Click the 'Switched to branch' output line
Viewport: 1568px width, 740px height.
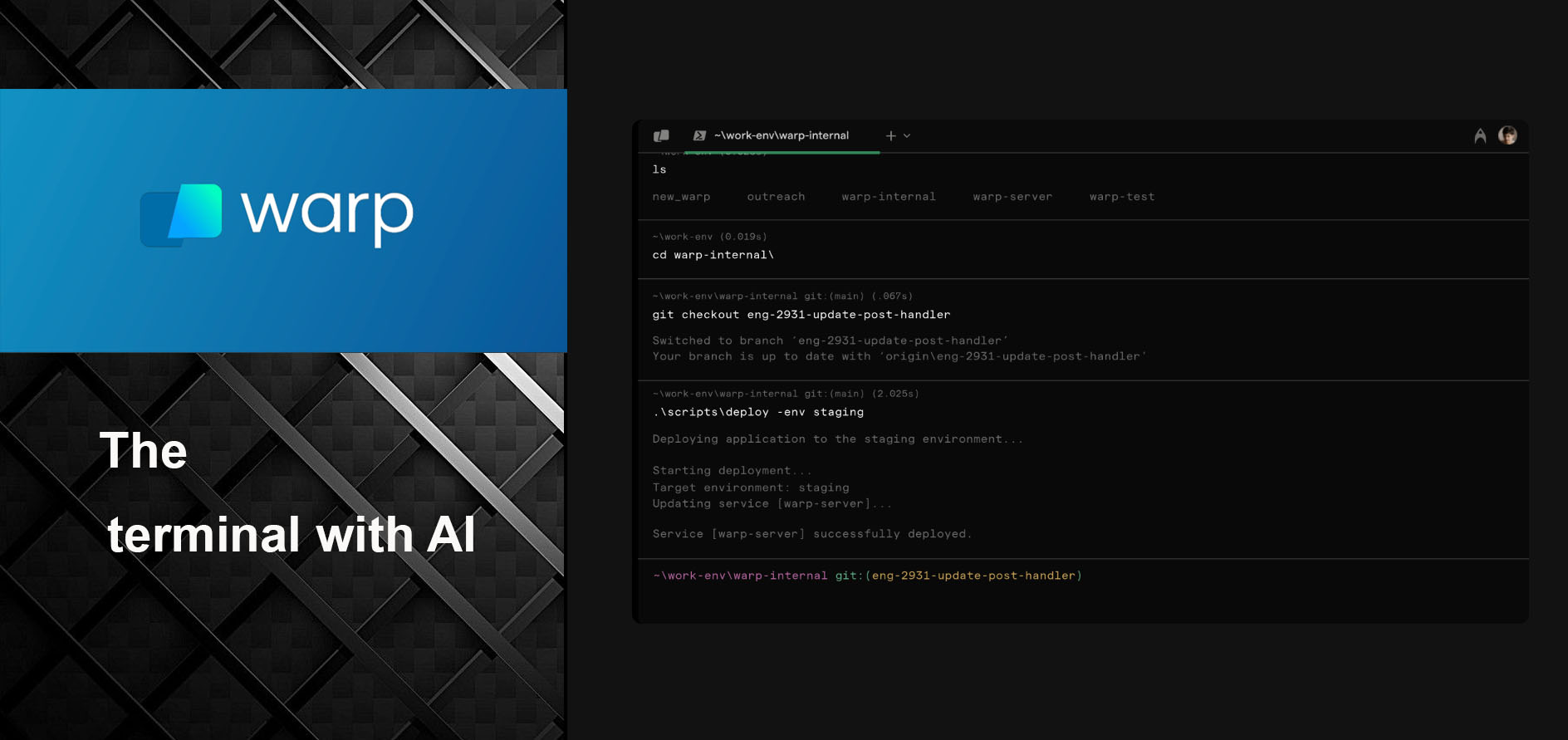point(831,341)
